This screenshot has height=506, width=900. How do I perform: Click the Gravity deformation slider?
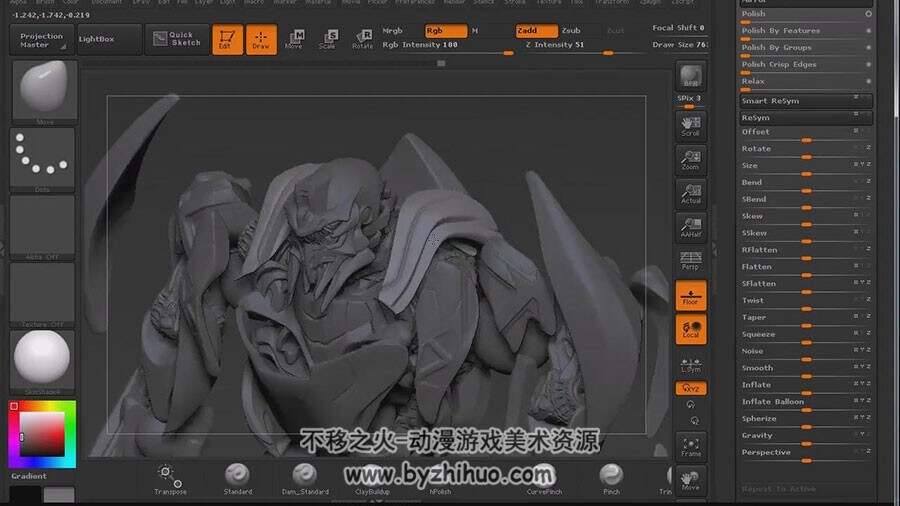click(806, 437)
